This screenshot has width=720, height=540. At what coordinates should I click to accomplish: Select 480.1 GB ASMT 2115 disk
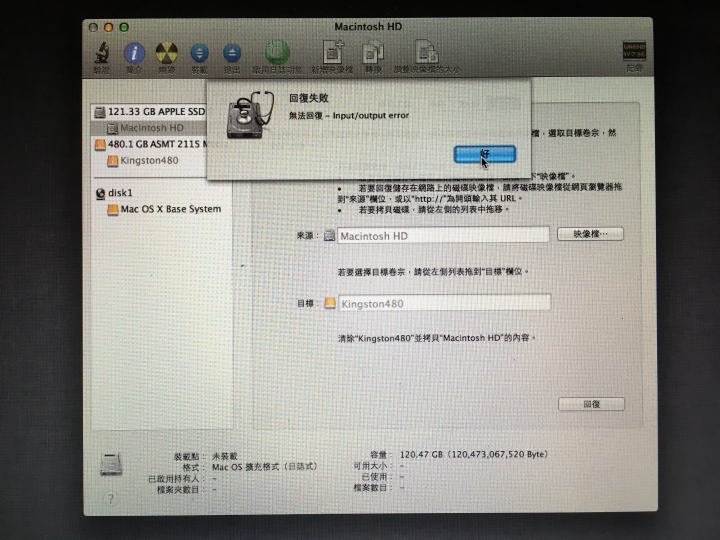point(150,144)
